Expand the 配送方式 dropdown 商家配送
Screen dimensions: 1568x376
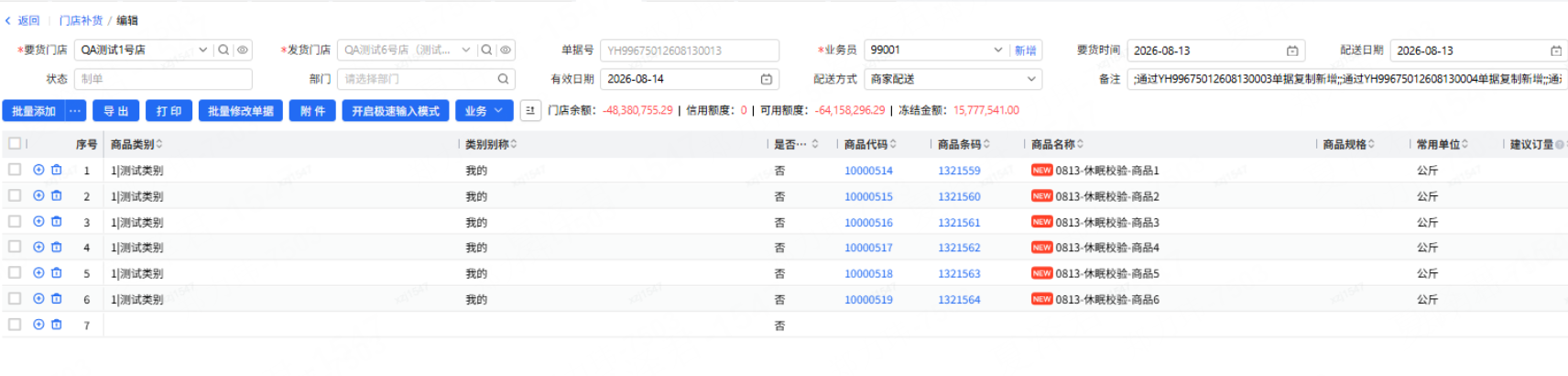pos(1031,79)
